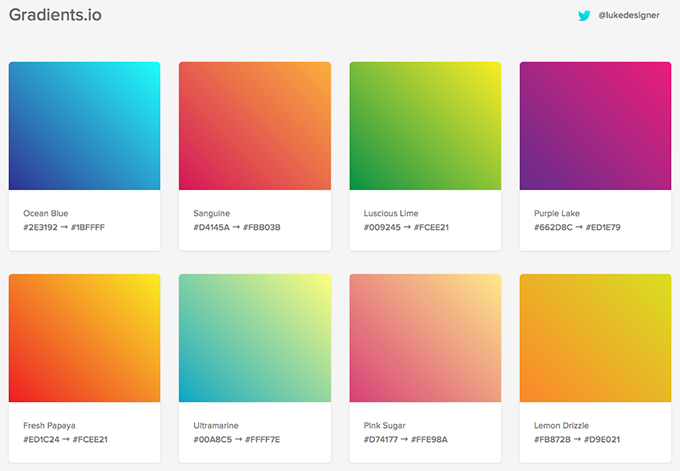
Task: Click hex codes #009245 → #FCEE21
Action: (406, 227)
